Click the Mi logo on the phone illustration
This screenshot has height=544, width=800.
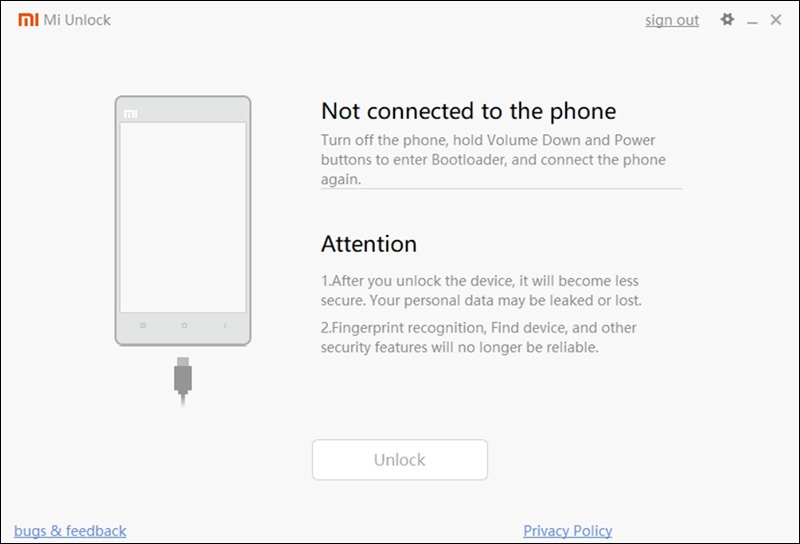coord(131,113)
